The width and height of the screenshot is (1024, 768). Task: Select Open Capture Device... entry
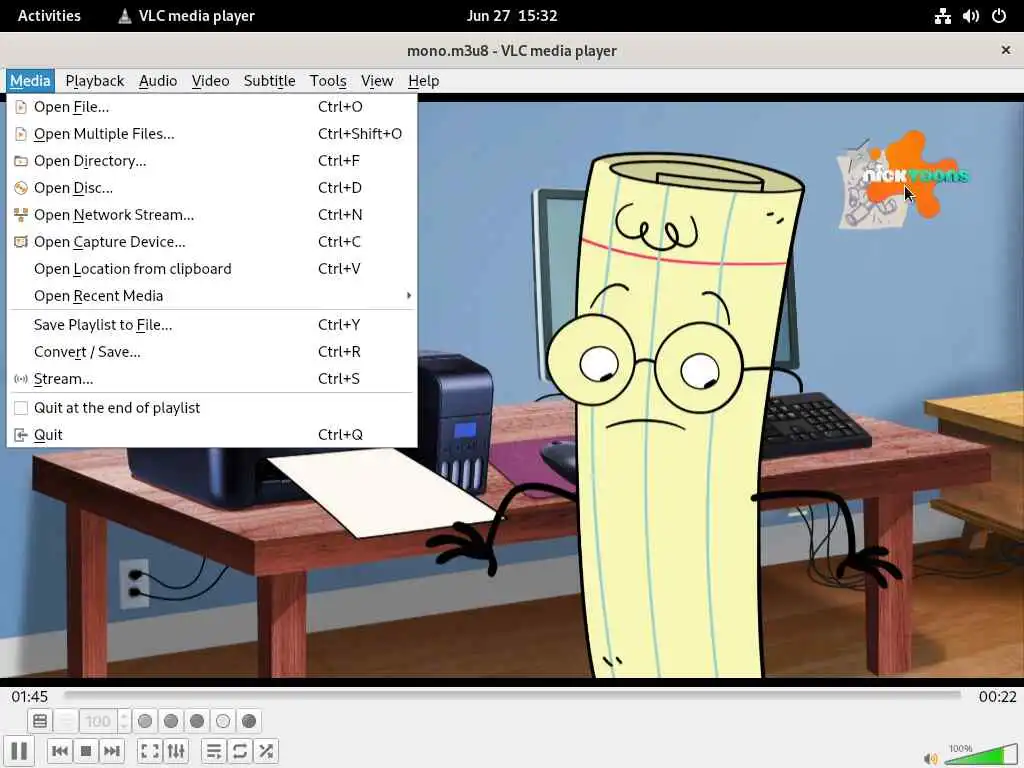(x=212, y=242)
